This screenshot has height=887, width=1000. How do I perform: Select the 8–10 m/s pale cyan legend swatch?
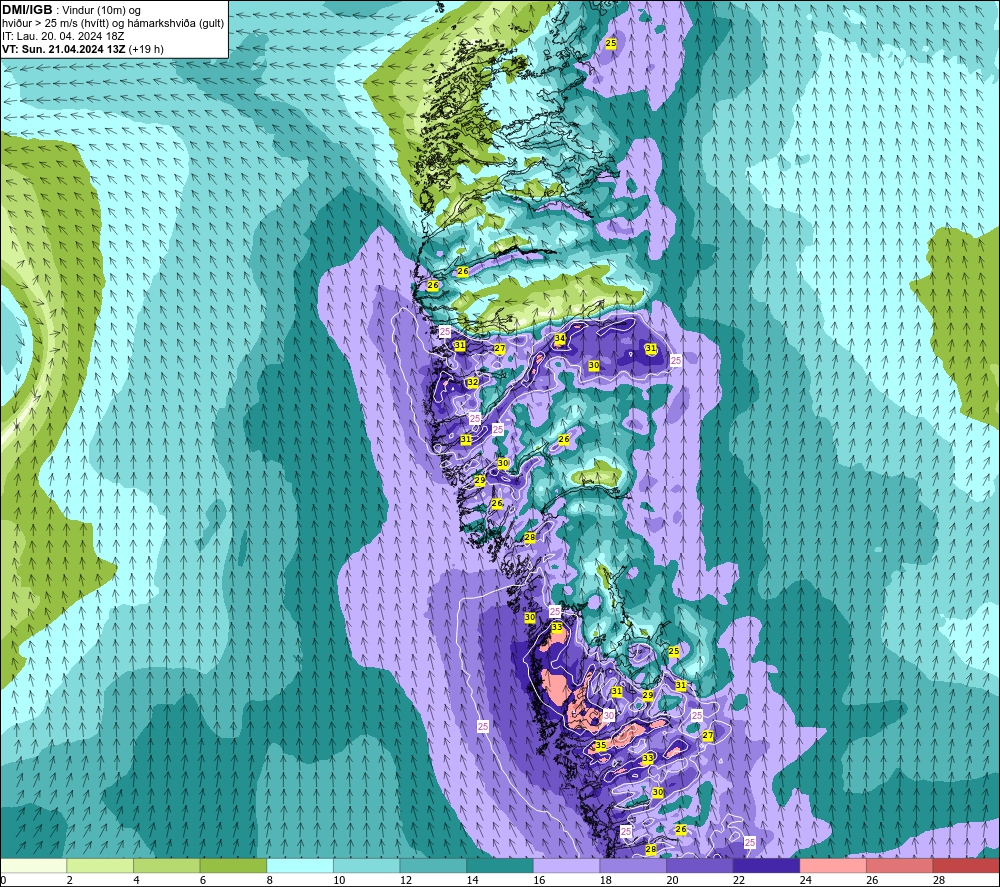pyautogui.click(x=300, y=866)
